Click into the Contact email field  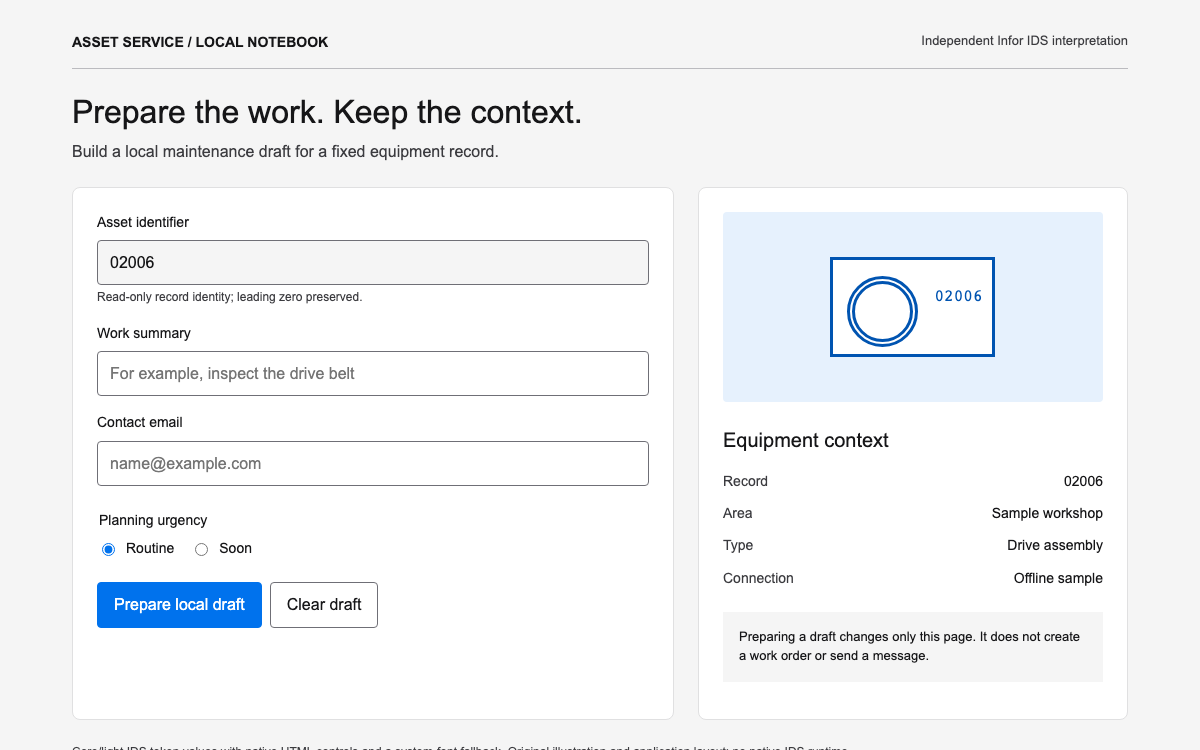[373, 463]
